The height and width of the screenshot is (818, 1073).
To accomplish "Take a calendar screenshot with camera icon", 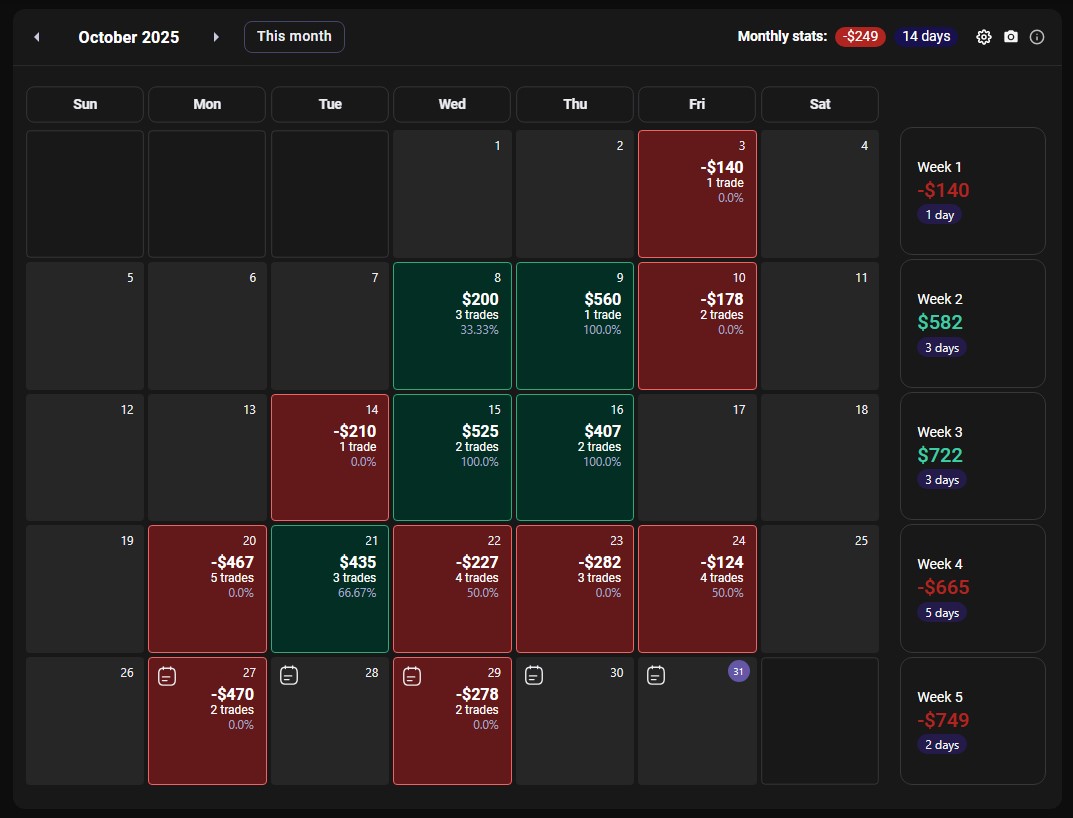I will tap(1011, 37).
